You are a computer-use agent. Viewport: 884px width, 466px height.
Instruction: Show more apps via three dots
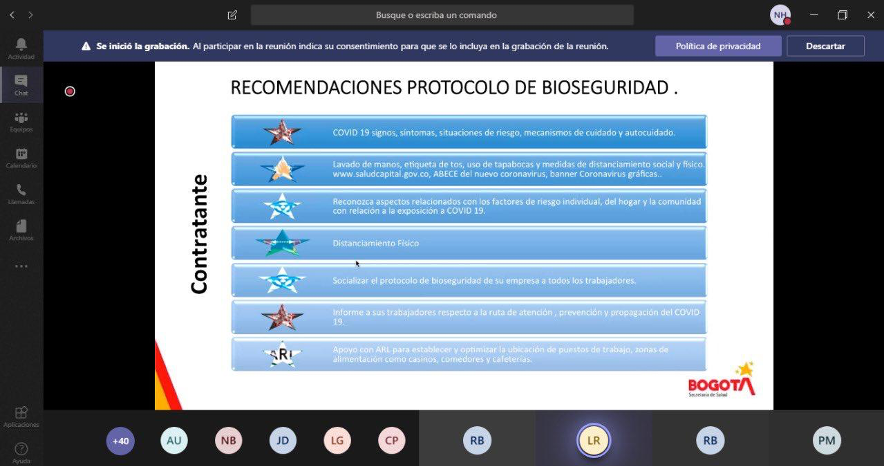21,266
